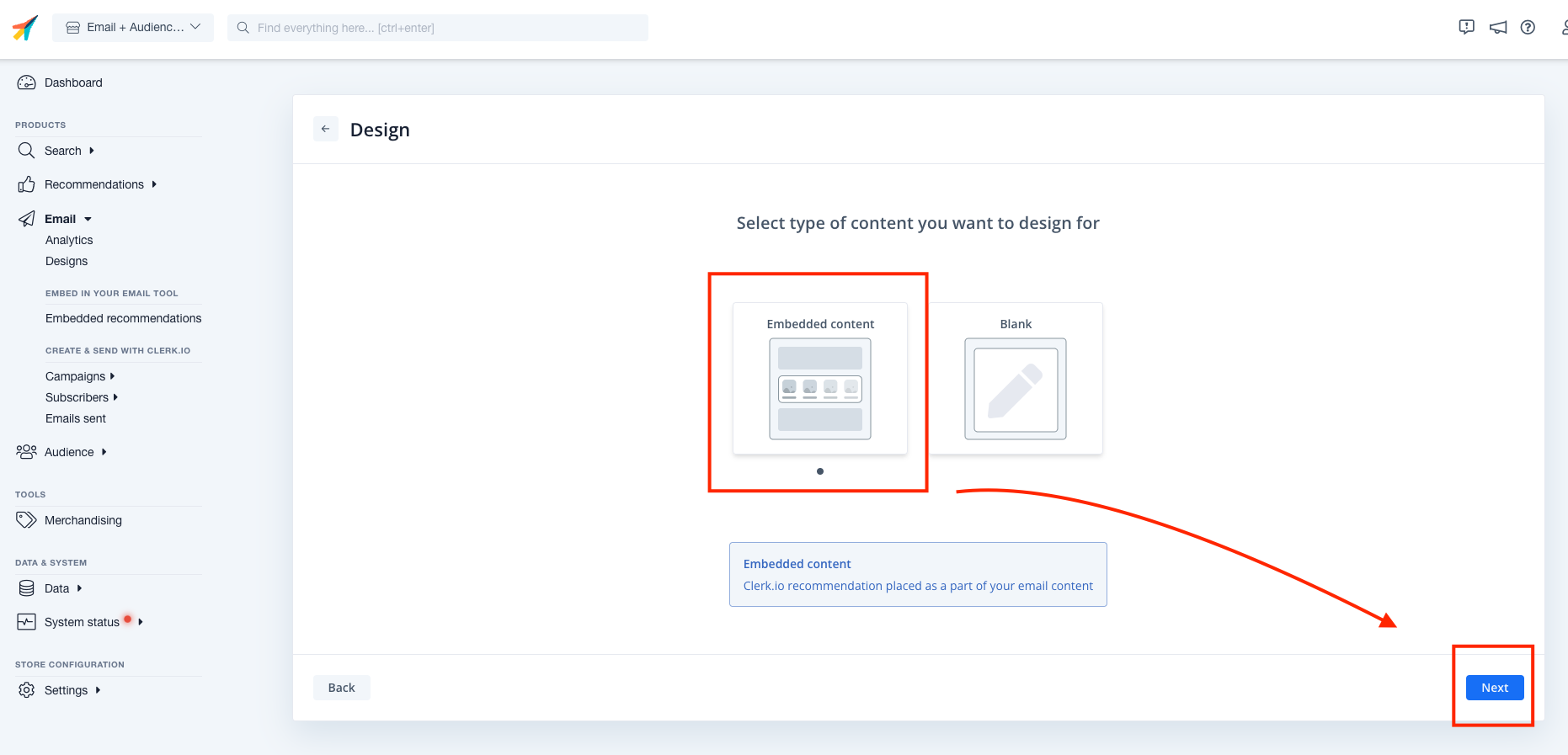The width and height of the screenshot is (1568, 755).
Task: Click the Settings gear icon
Action: [27, 690]
